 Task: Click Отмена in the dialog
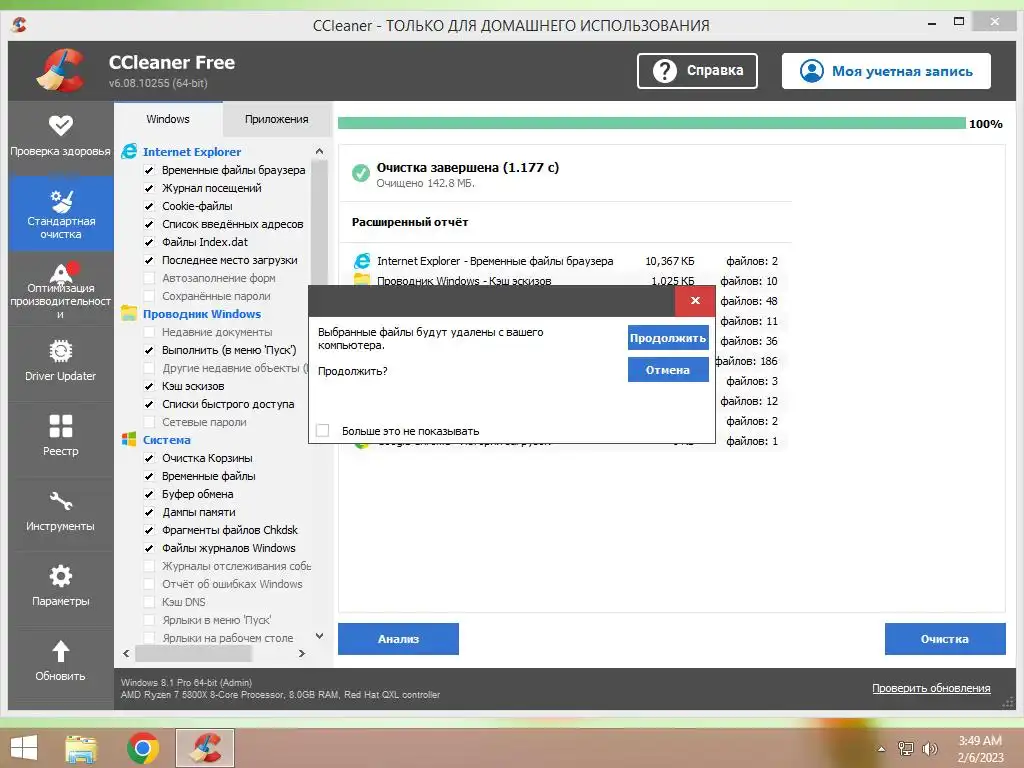[668, 370]
